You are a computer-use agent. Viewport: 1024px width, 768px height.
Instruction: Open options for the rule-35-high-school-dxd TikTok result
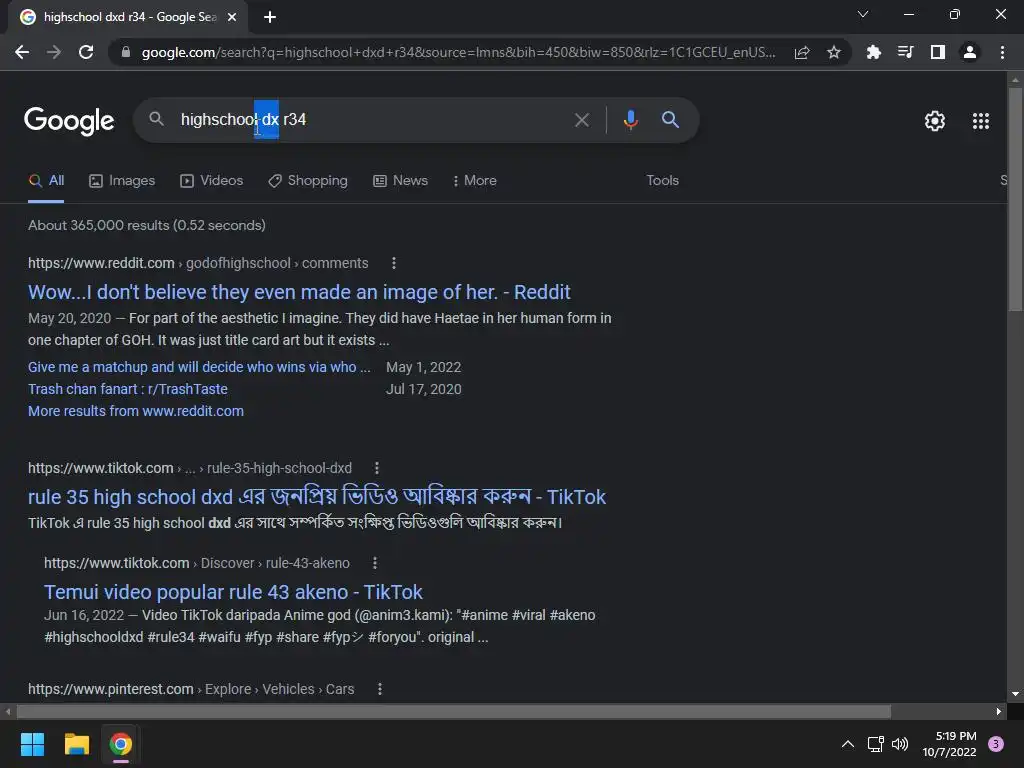coord(377,468)
